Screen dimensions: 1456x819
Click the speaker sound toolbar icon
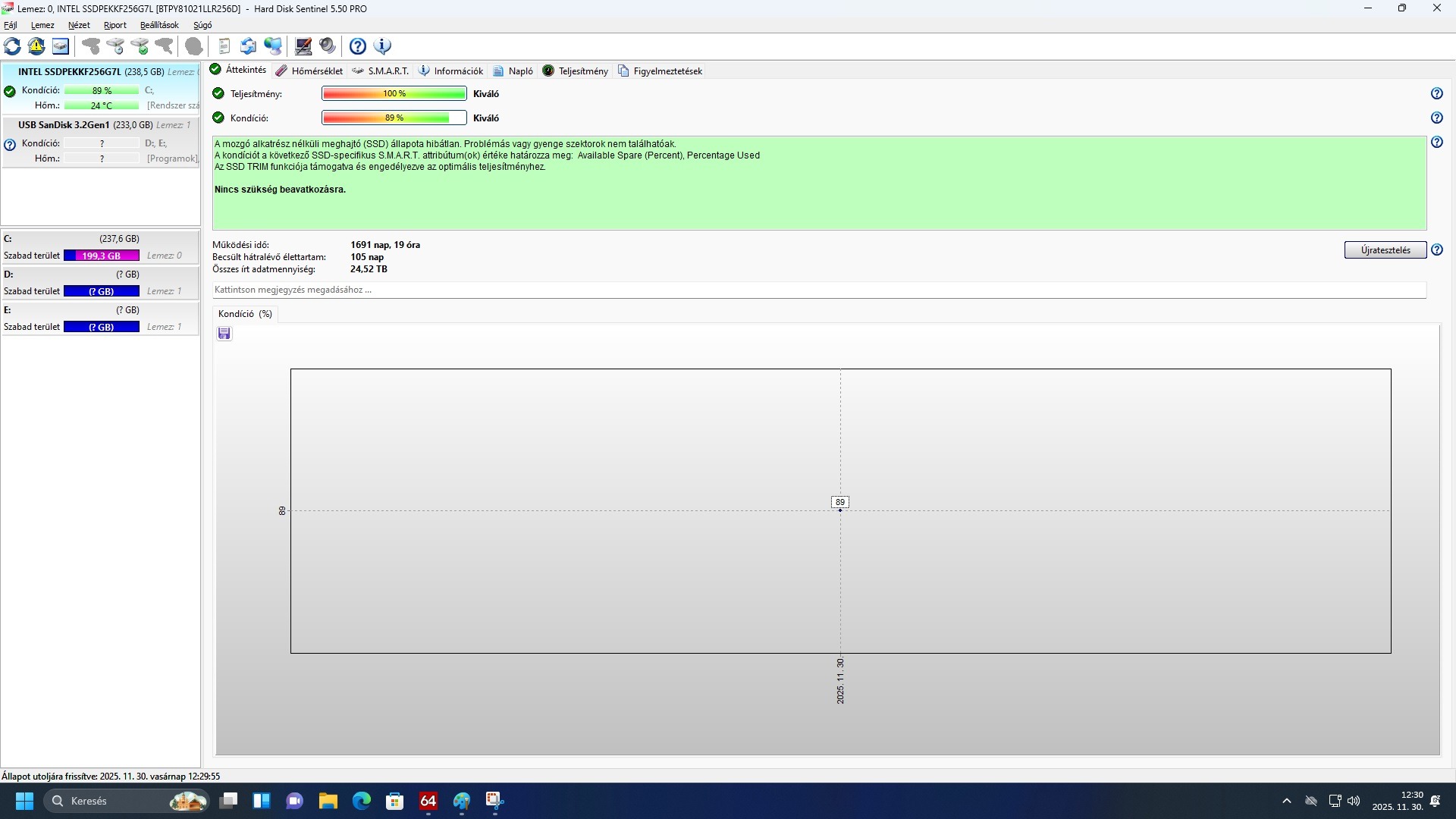click(328, 46)
